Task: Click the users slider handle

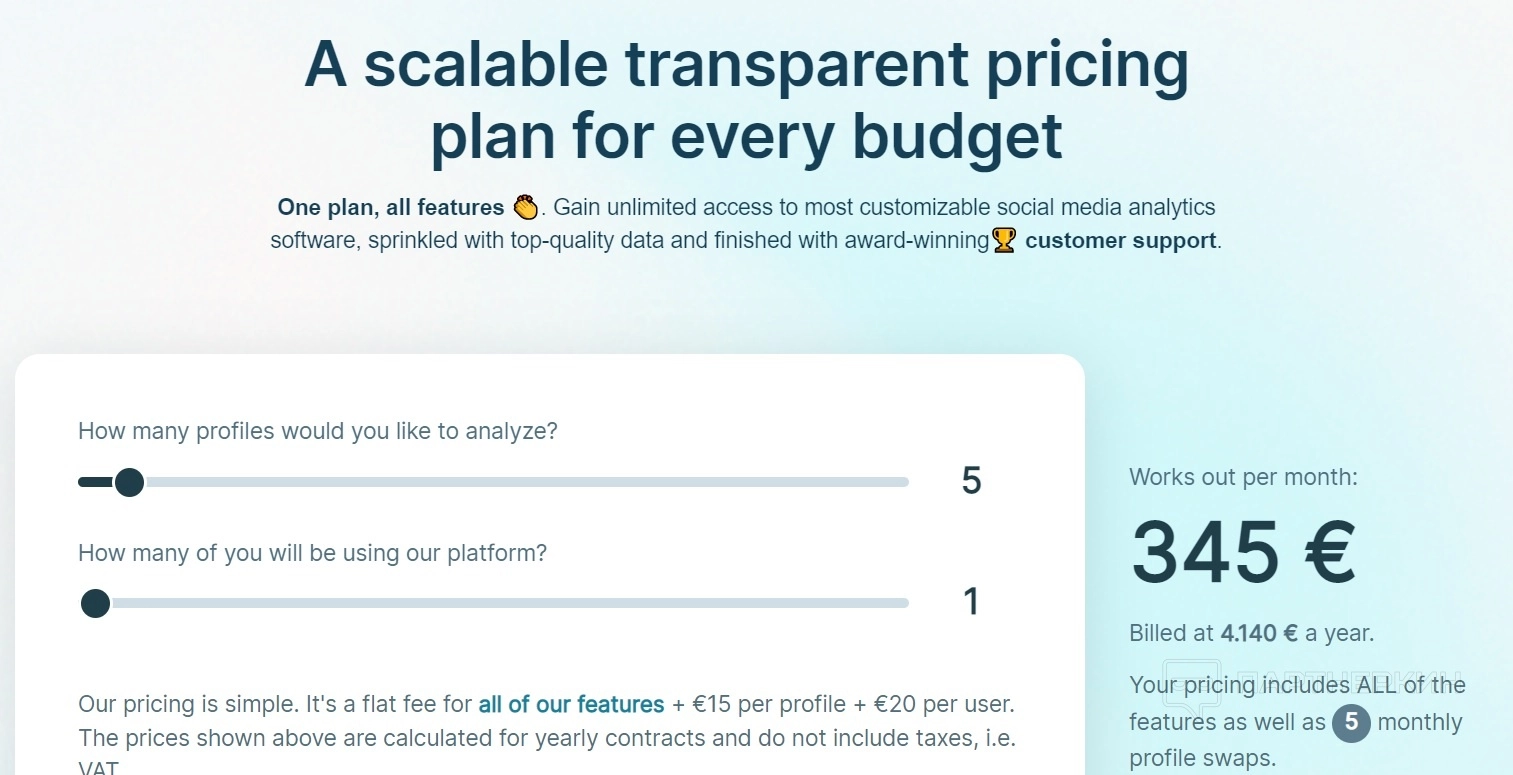Action: click(x=96, y=603)
